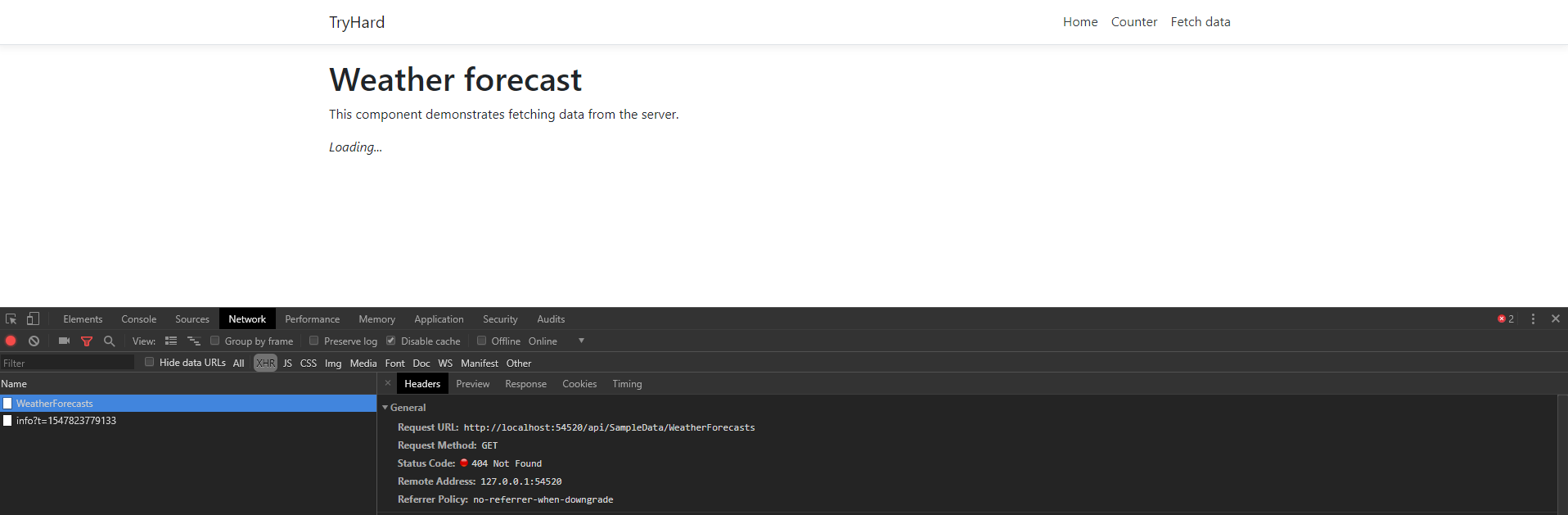Select the WeatherForecasts request row
The height and width of the screenshot is (515, 1568).
[188, 404]
